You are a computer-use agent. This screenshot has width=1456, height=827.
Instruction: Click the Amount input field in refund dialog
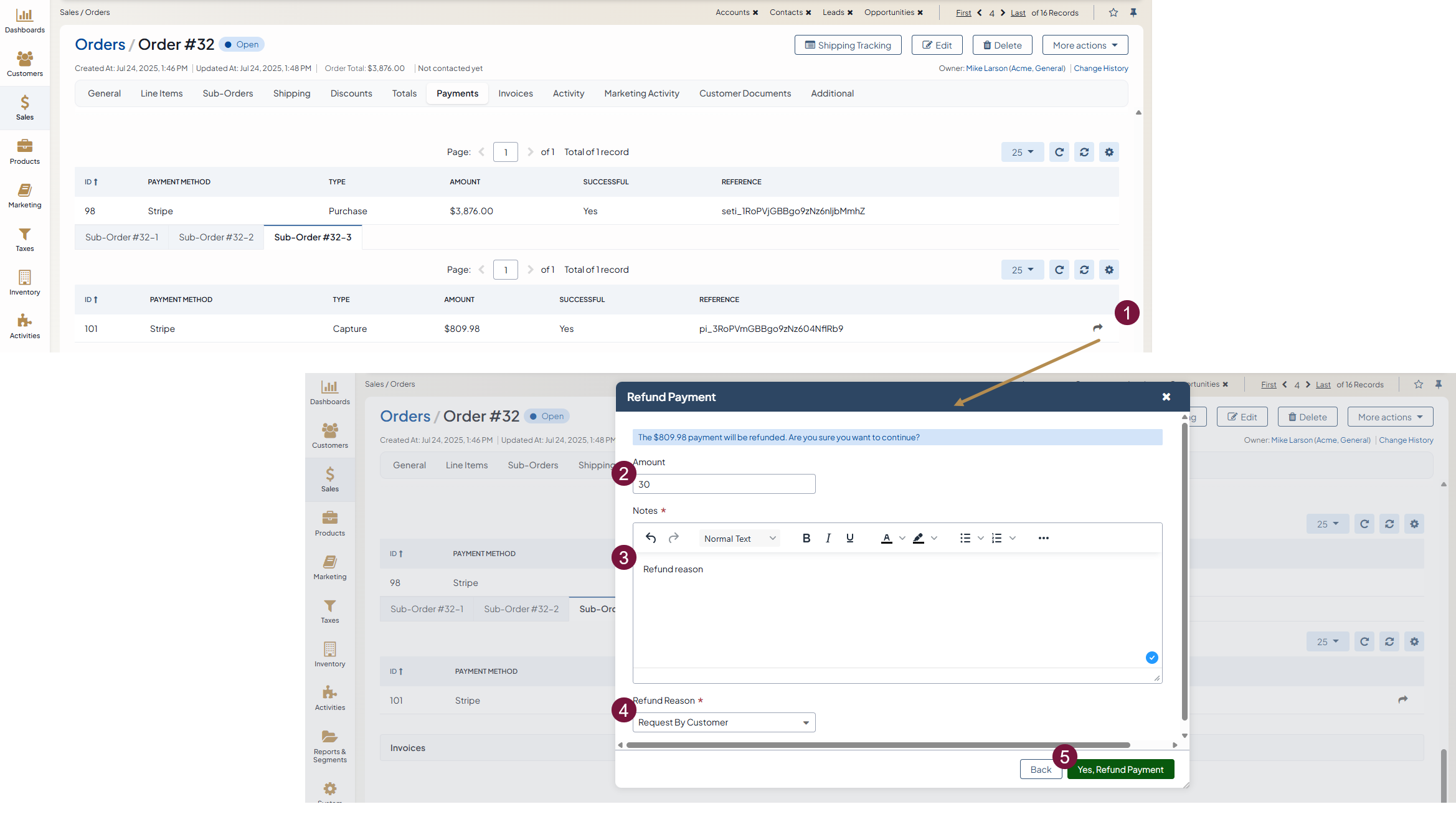[724, 484]
